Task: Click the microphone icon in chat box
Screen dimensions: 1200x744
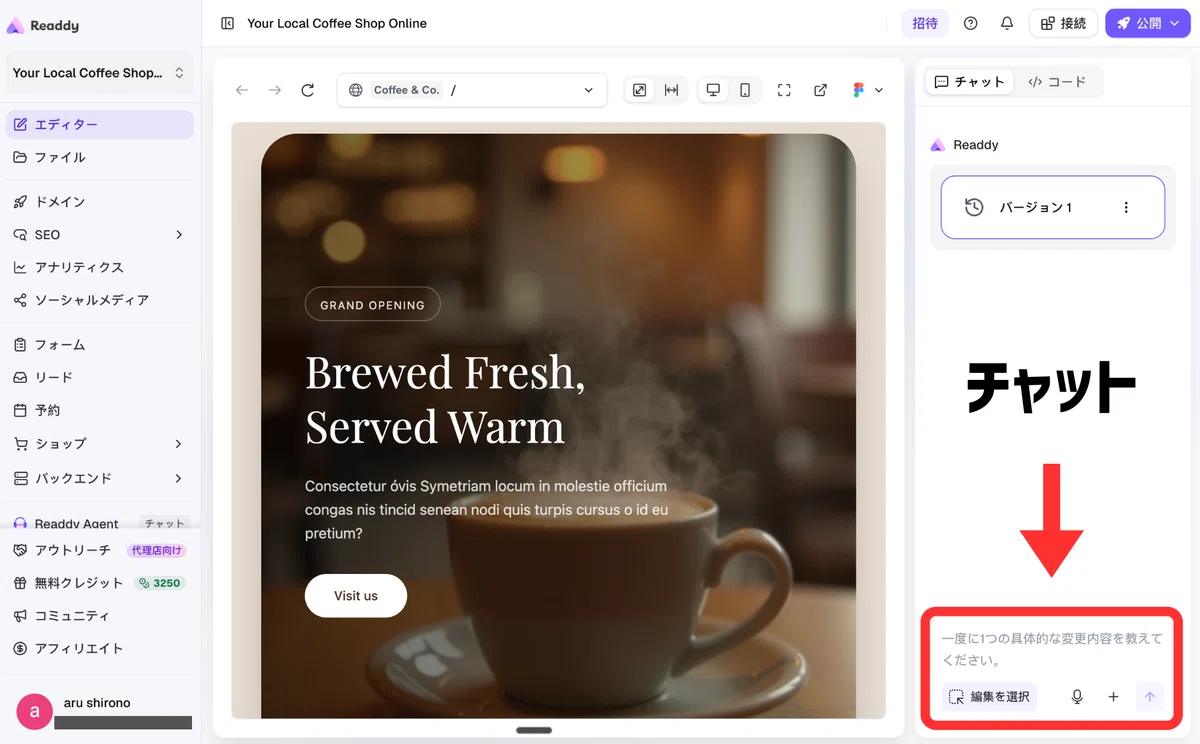Action: (1077, 697)
